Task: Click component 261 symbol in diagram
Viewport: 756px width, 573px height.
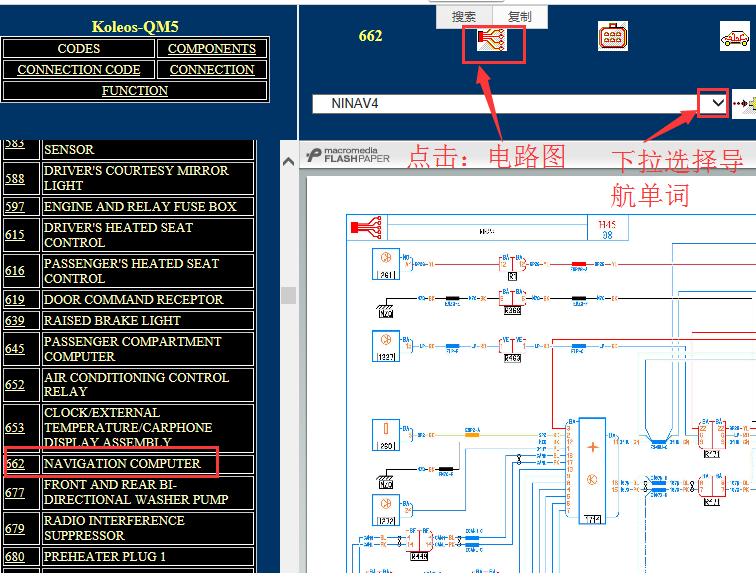Action: [x=386, y=264]
